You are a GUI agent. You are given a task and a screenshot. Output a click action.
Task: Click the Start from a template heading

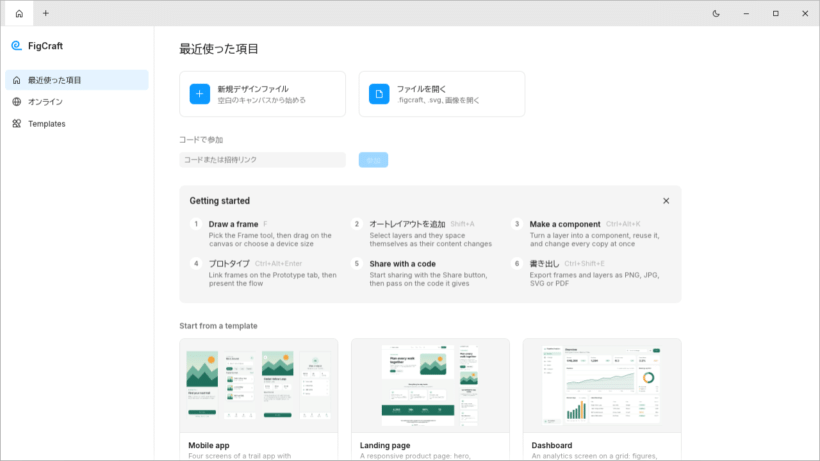(x=218, y=326)
